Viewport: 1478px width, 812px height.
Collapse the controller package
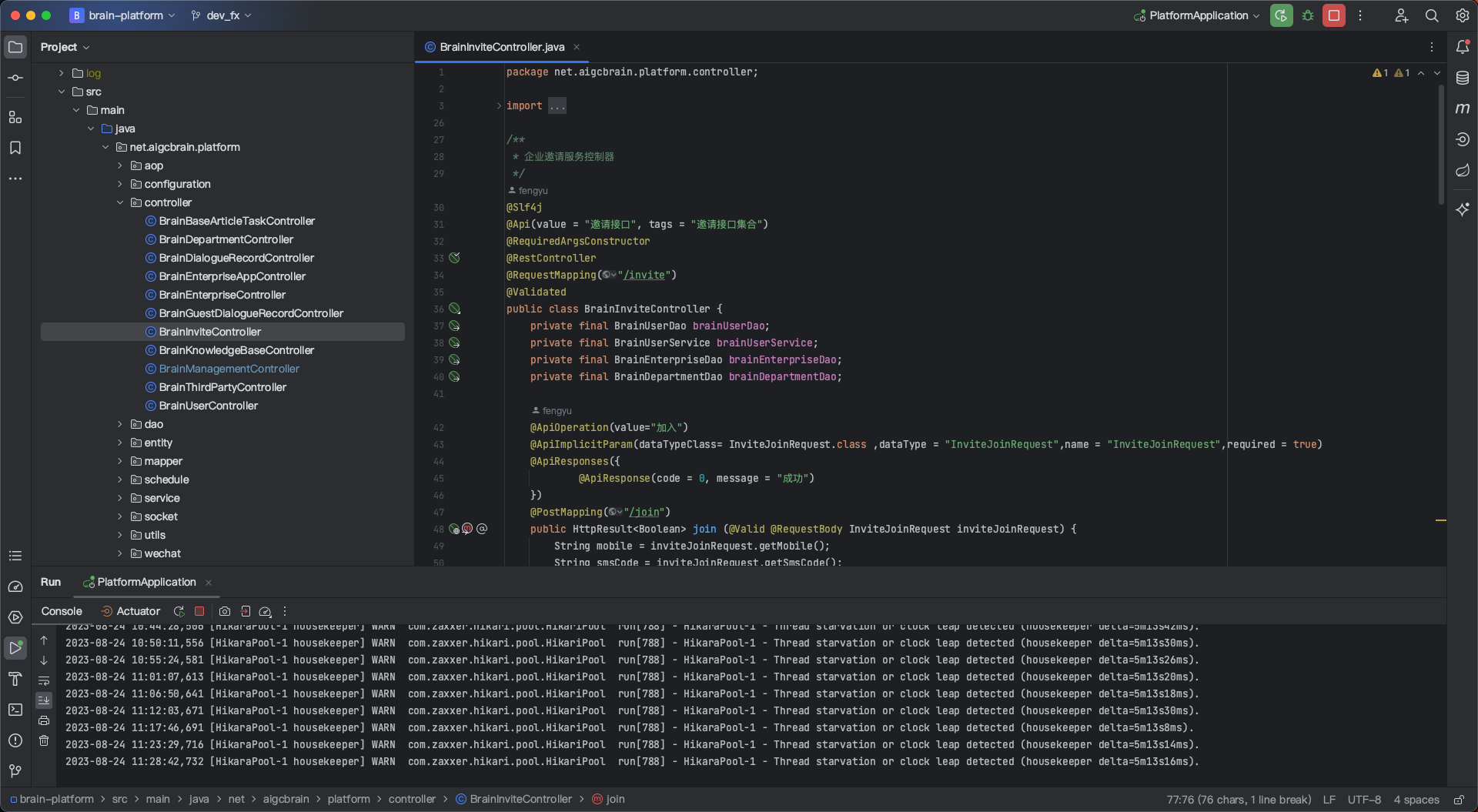point(120,202)
